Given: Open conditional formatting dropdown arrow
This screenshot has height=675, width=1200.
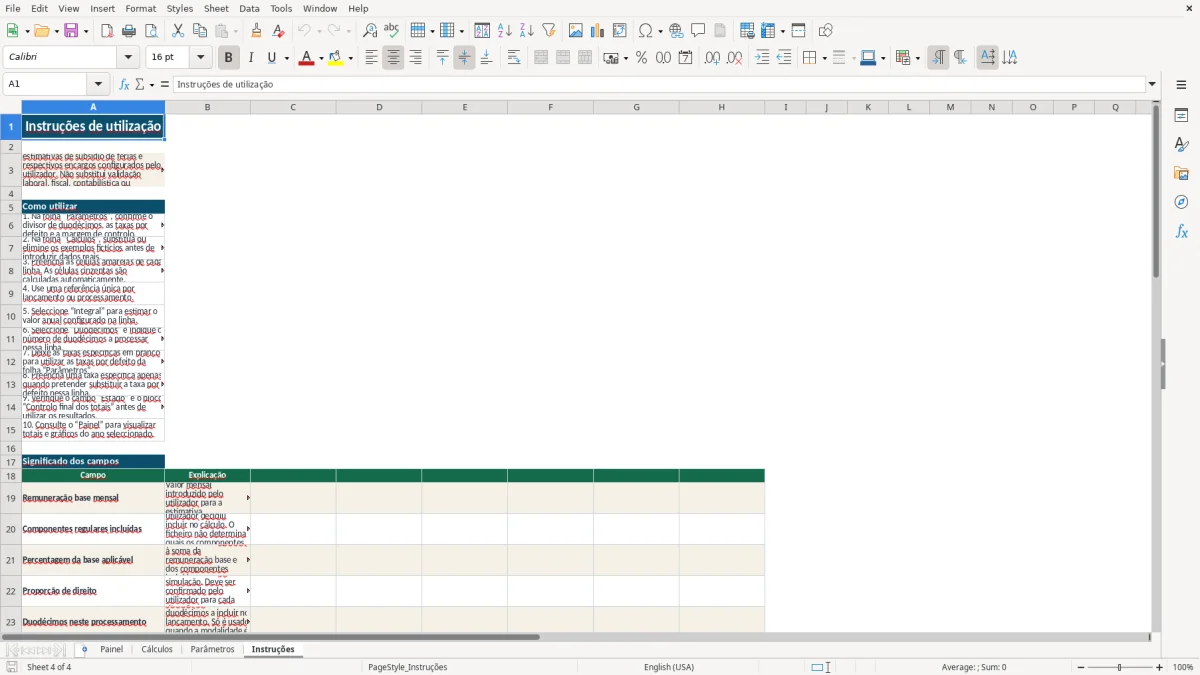Looking at the screenshot, I should point(917,58).
